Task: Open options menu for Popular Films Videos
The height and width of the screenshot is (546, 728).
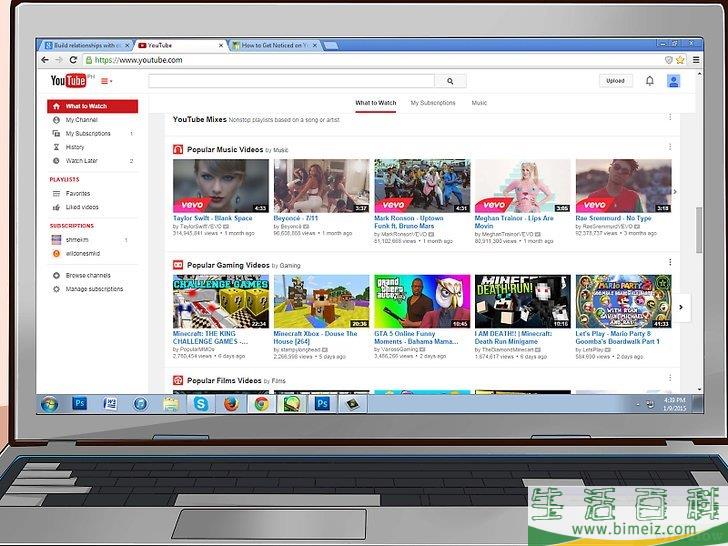Action: click(x=670, y=378)
